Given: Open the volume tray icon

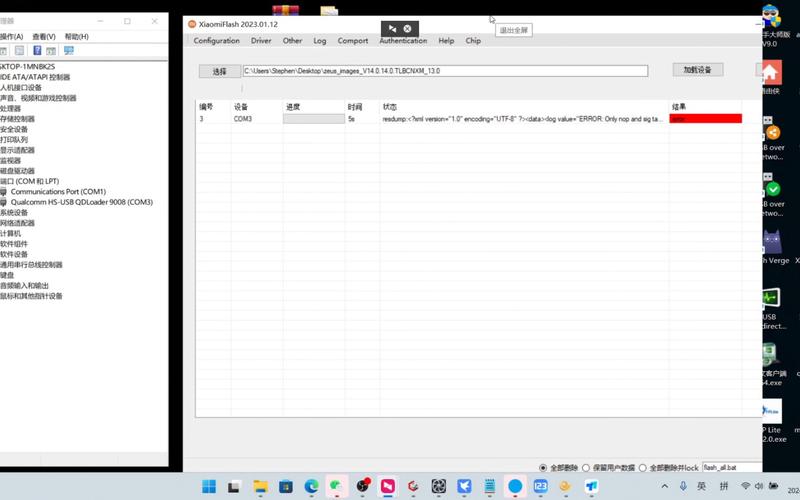Looking at the screenshot, I should pyautogui.click(x=759, y=486).
